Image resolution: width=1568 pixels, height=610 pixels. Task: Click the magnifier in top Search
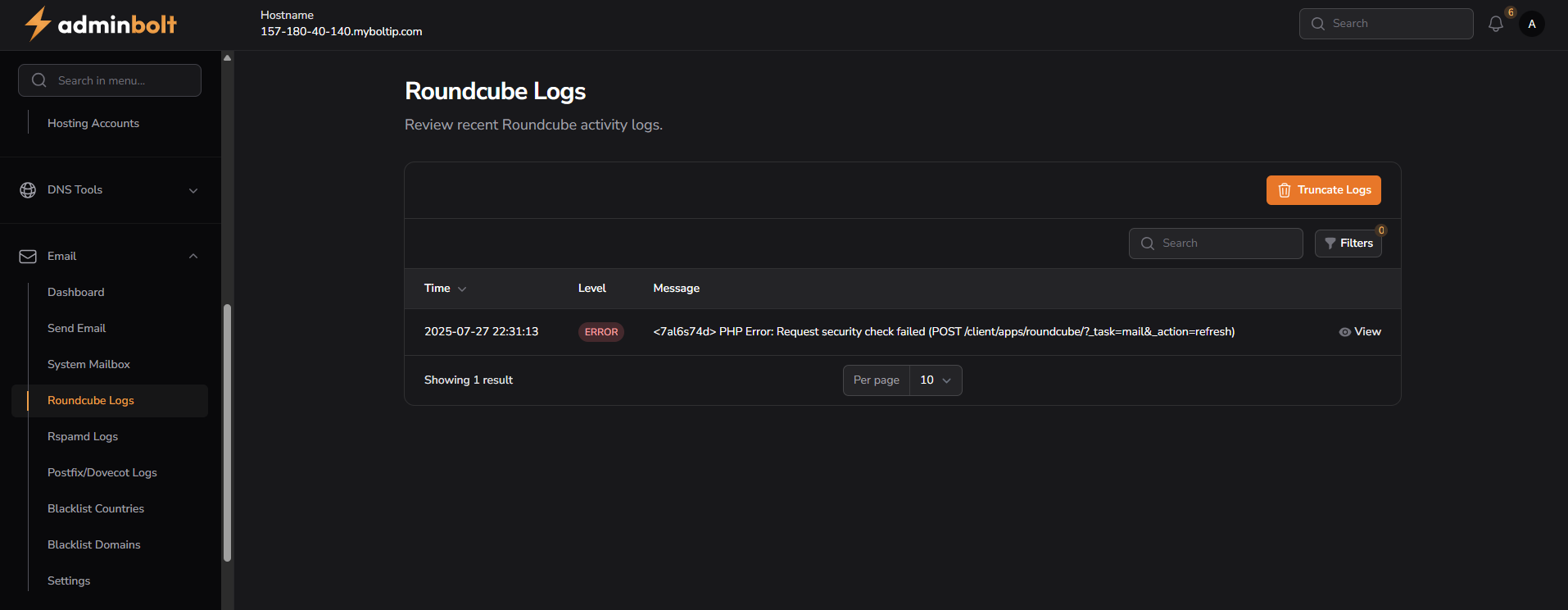pos(1318,24)
